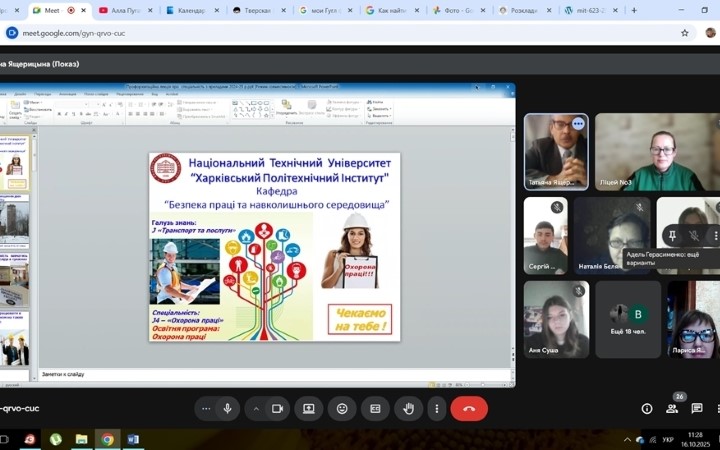This screenshot has height=450, width=720.
Task: Open options dots on Татьяна's video tile
Action: click(x=578, y=124)
